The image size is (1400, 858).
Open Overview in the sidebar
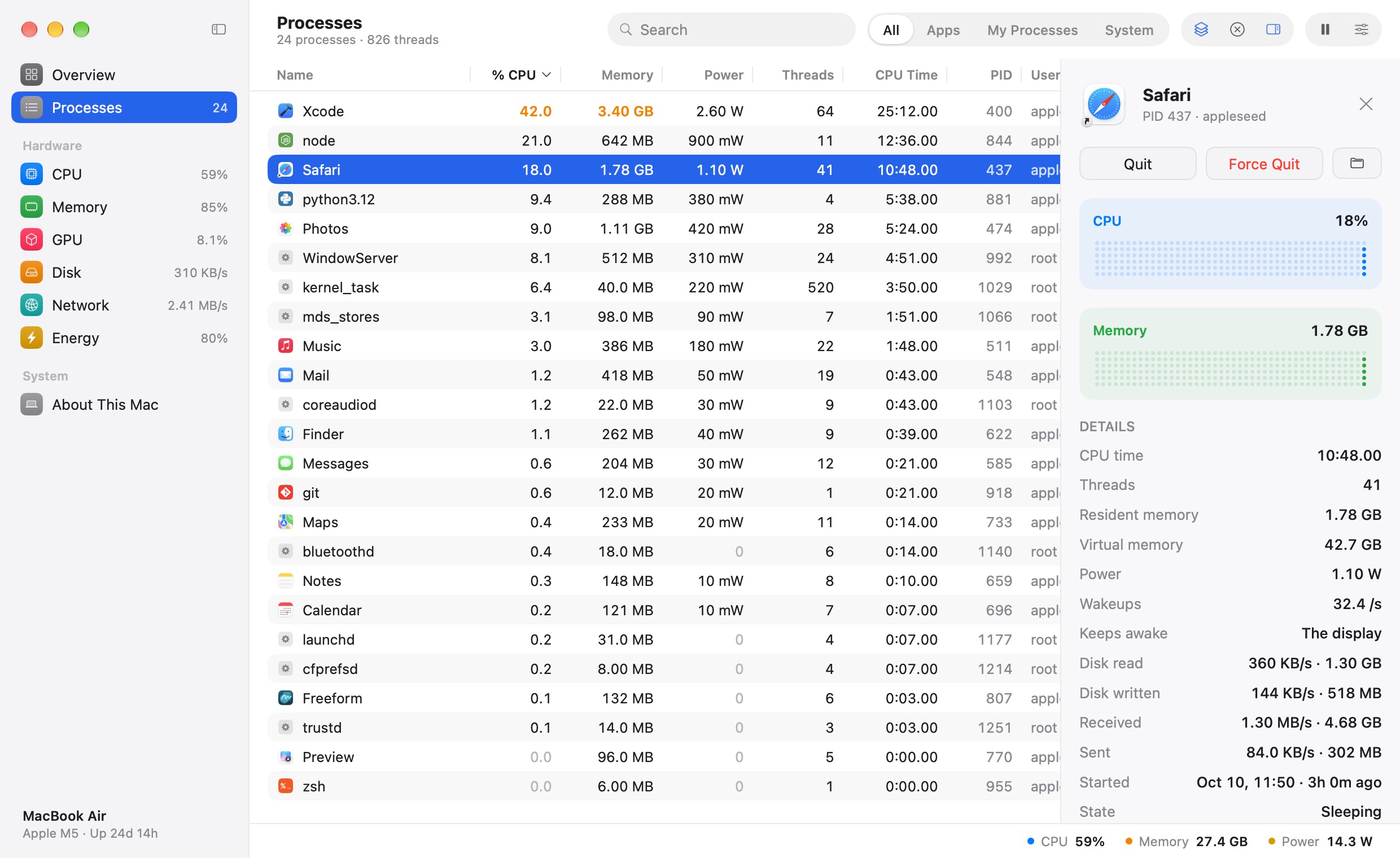click(124, 75)
